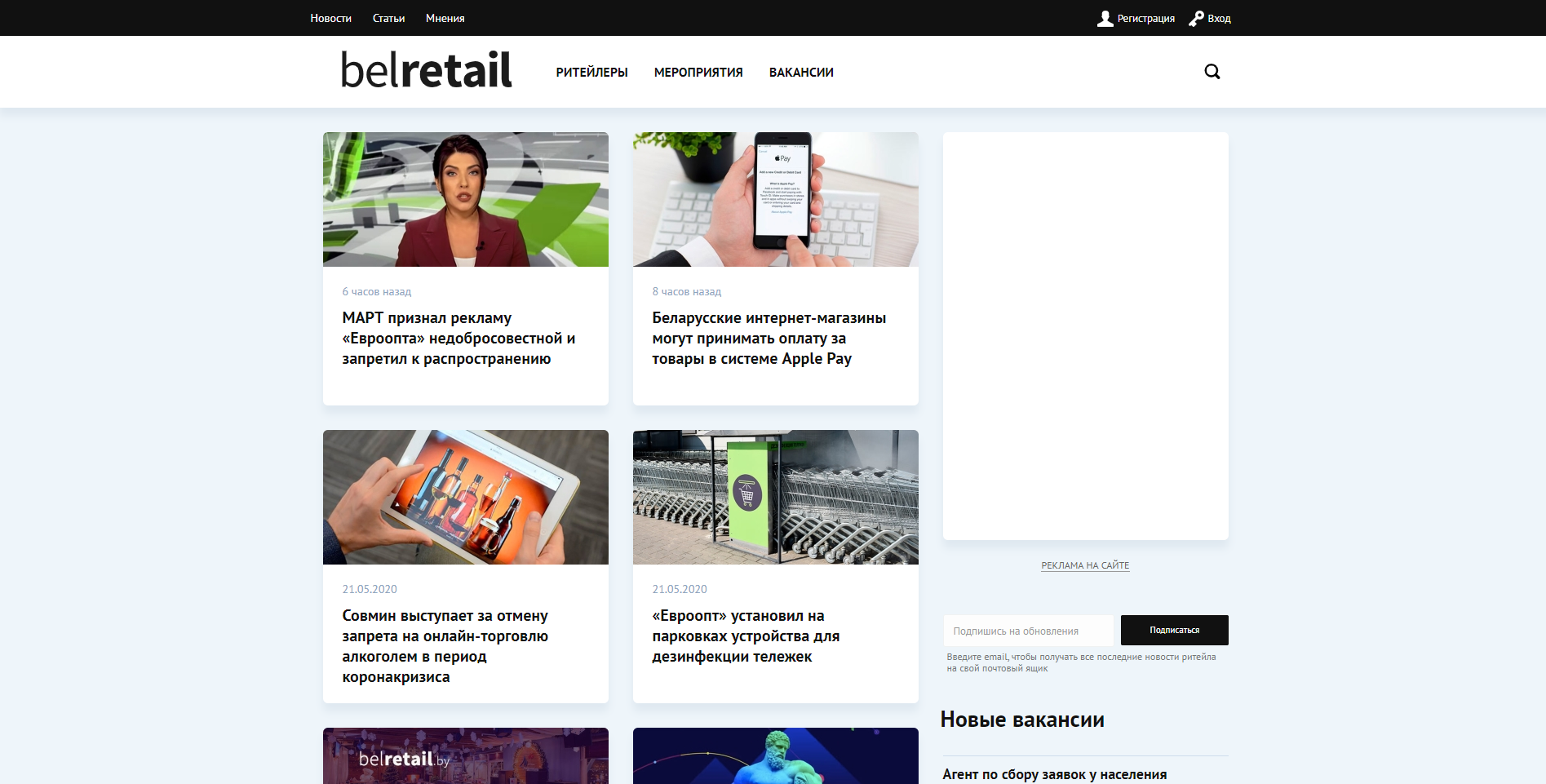Open article about МАРТ and Евроопт advertising

pos(458,339)
